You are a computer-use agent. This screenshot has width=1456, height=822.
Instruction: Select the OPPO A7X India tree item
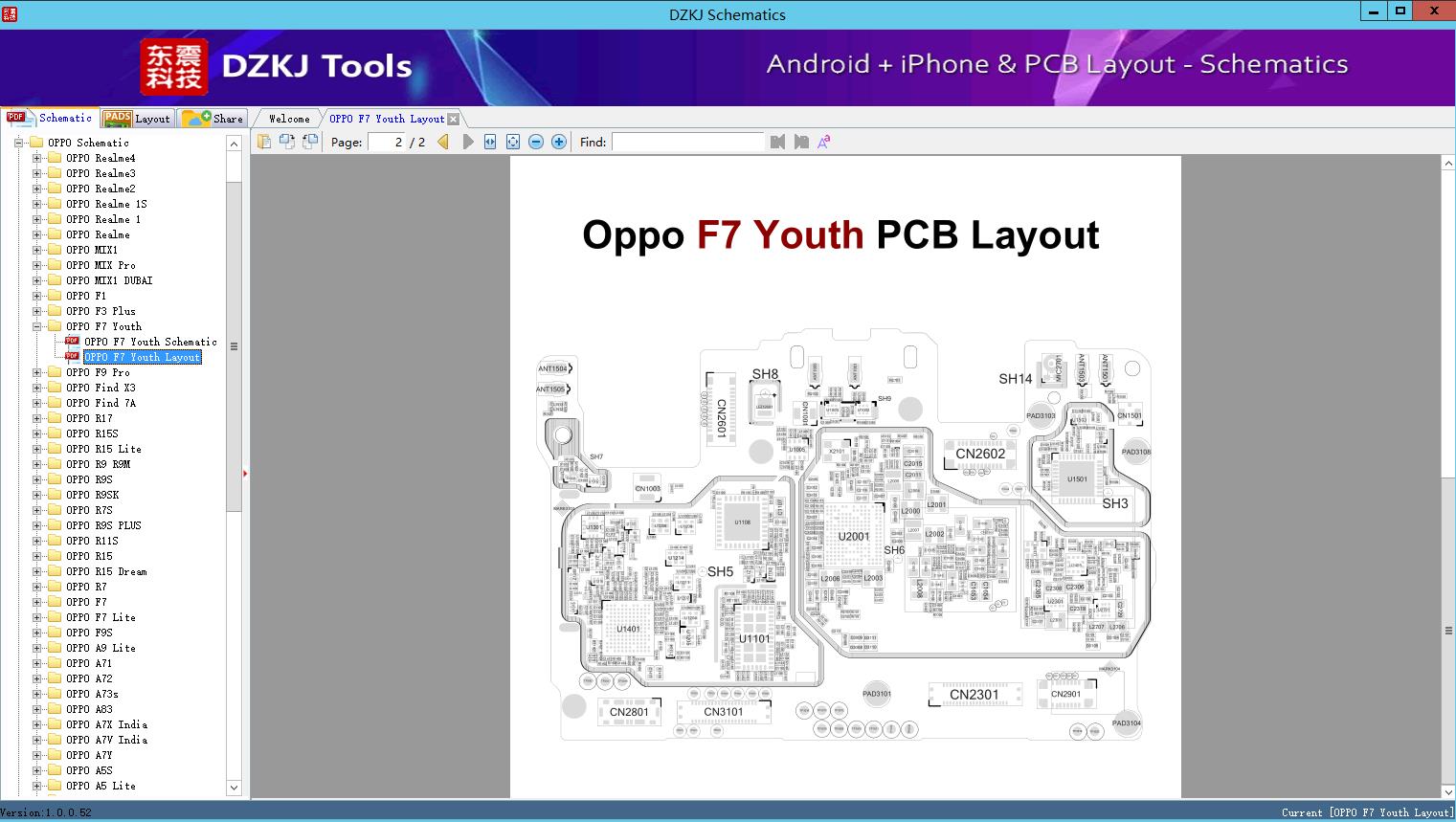pos(106,724)
